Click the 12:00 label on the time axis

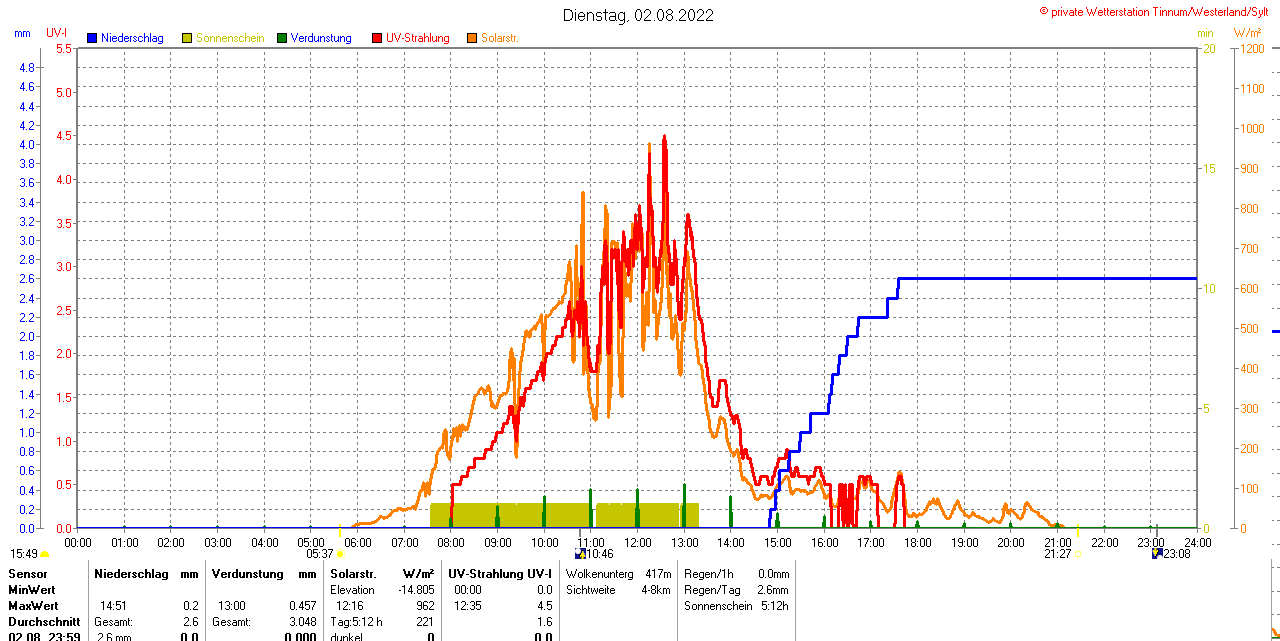638,542
